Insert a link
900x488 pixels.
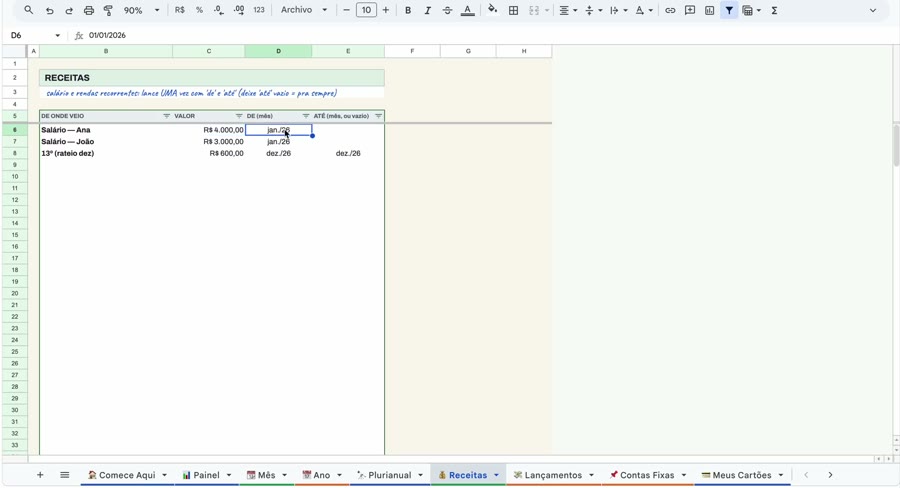pyautogui.click(x=670, y=10)
